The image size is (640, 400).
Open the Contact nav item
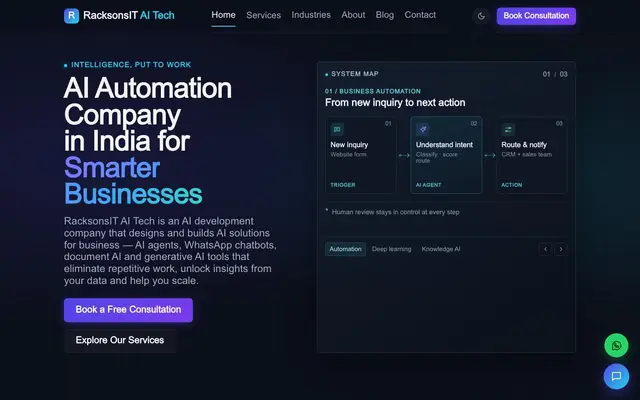(x=420, y=15)
